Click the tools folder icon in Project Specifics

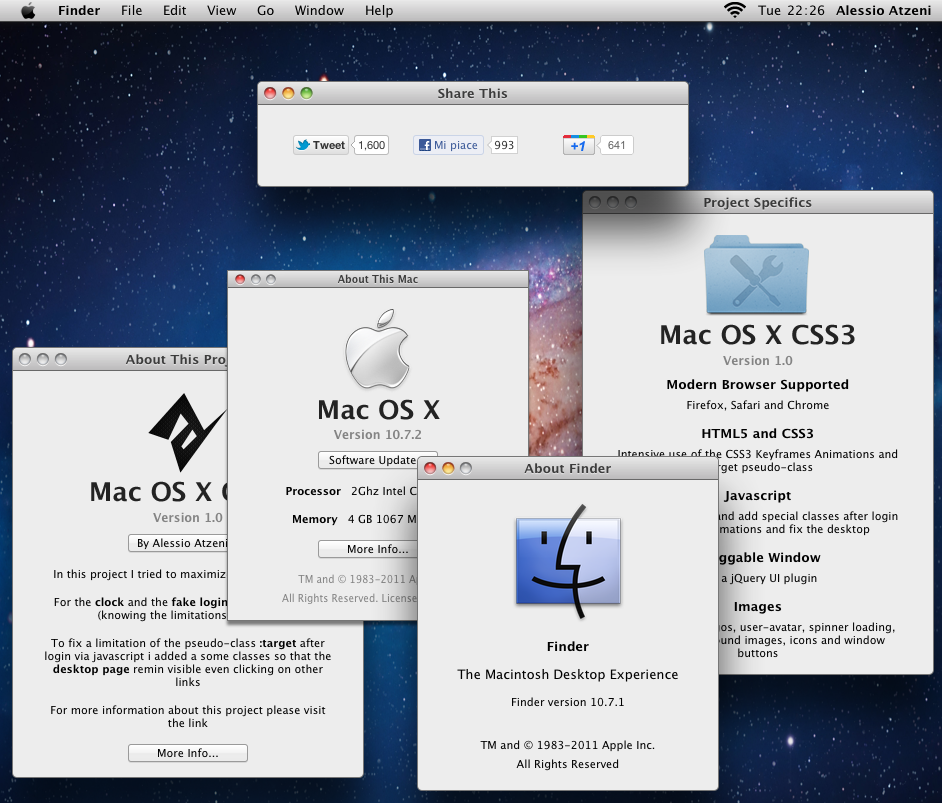click(756, 274)
